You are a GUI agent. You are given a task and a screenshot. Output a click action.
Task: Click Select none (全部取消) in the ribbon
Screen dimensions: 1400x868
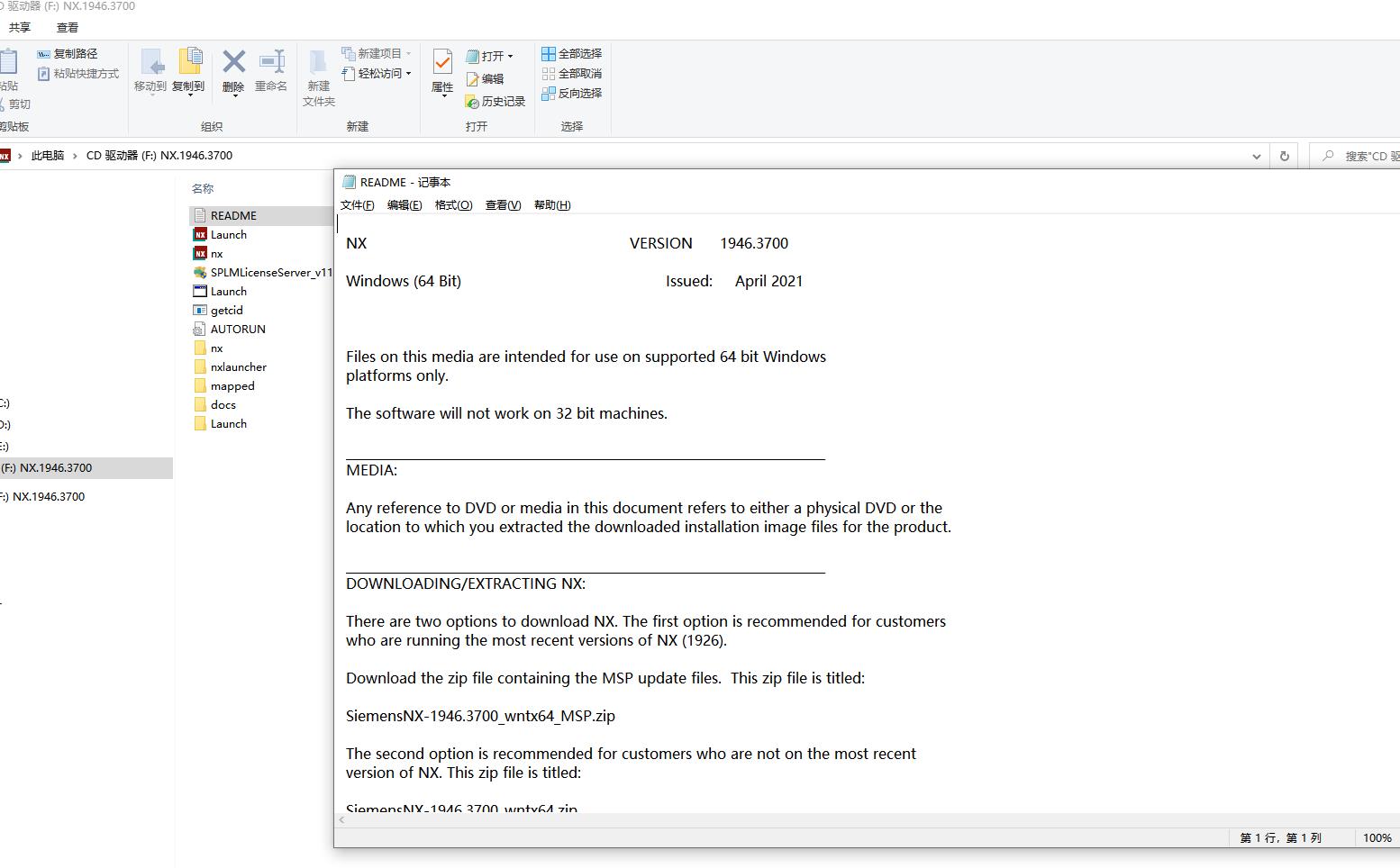pyautogui.click(x=571, y=74)
